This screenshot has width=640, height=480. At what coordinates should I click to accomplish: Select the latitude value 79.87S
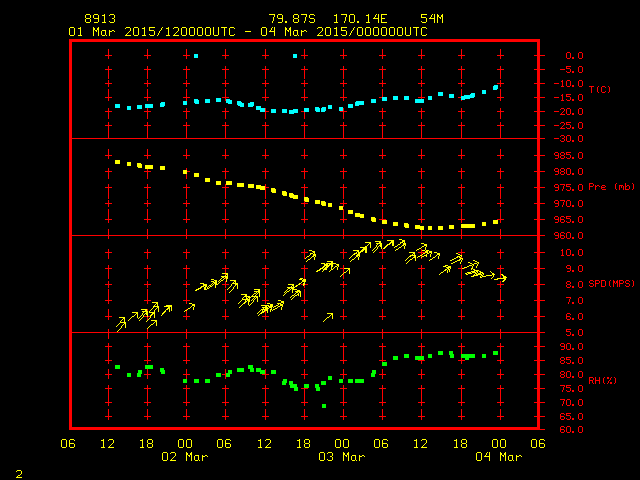coord(292,19)
